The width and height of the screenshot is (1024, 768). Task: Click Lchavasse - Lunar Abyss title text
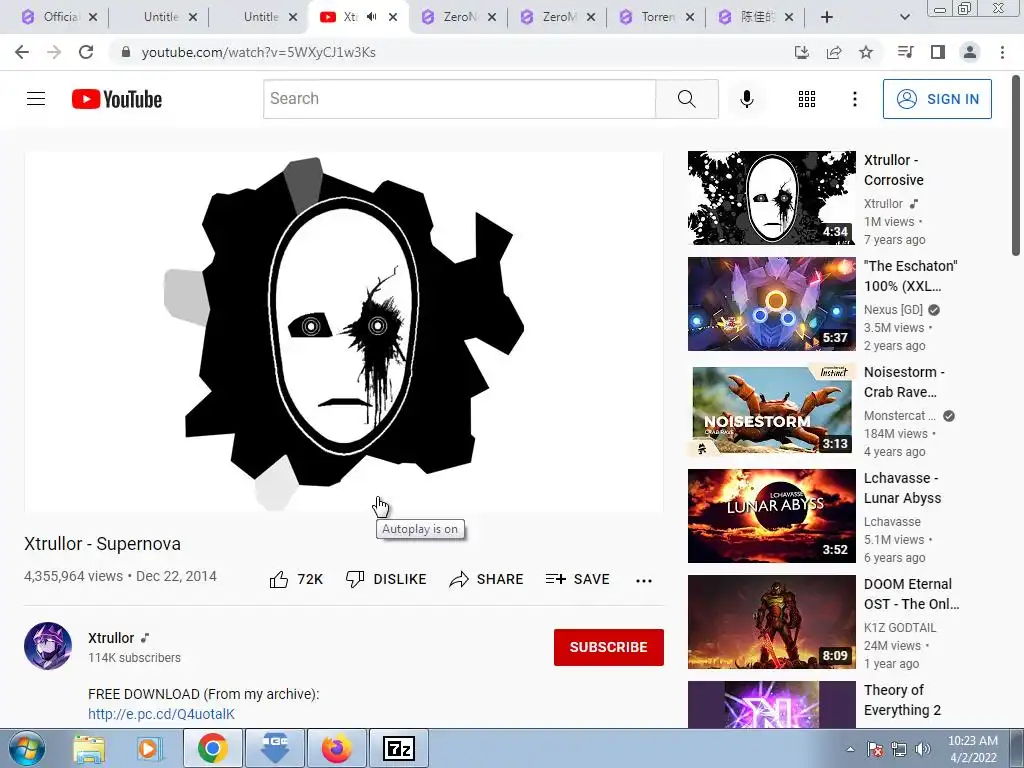tap(903, 488)
